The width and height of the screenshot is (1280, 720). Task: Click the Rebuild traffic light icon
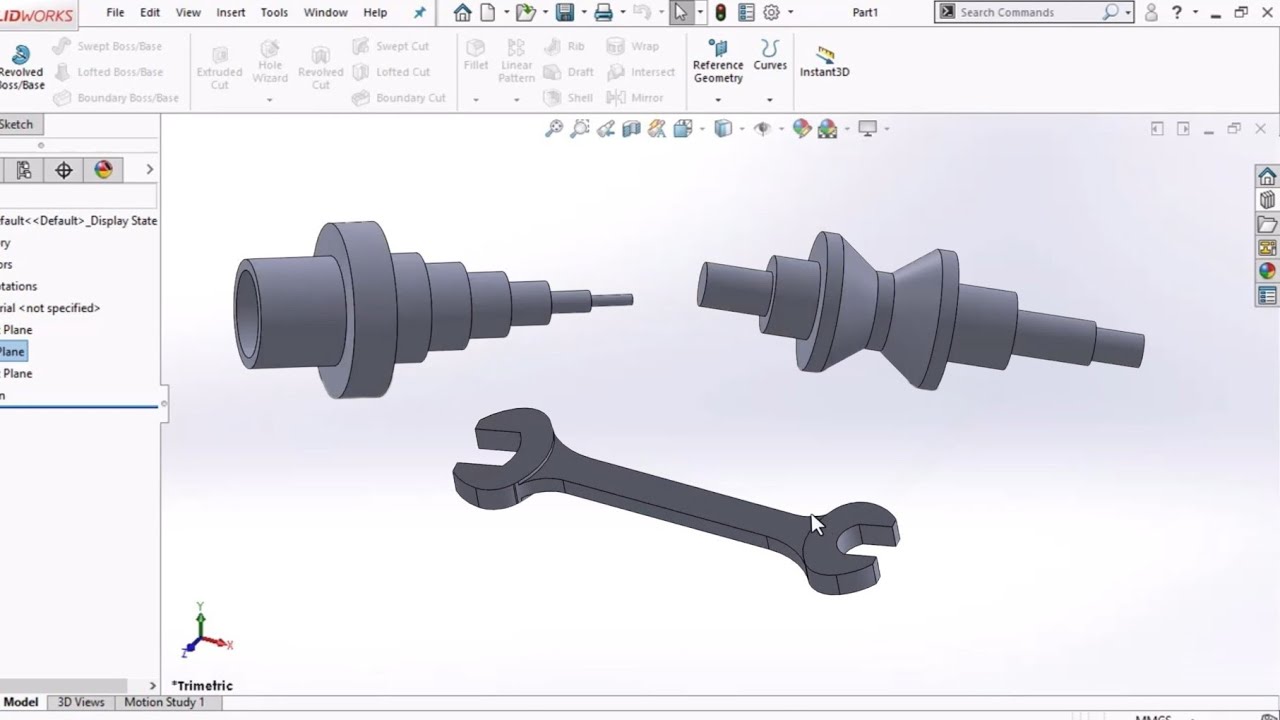click(720, 13)
